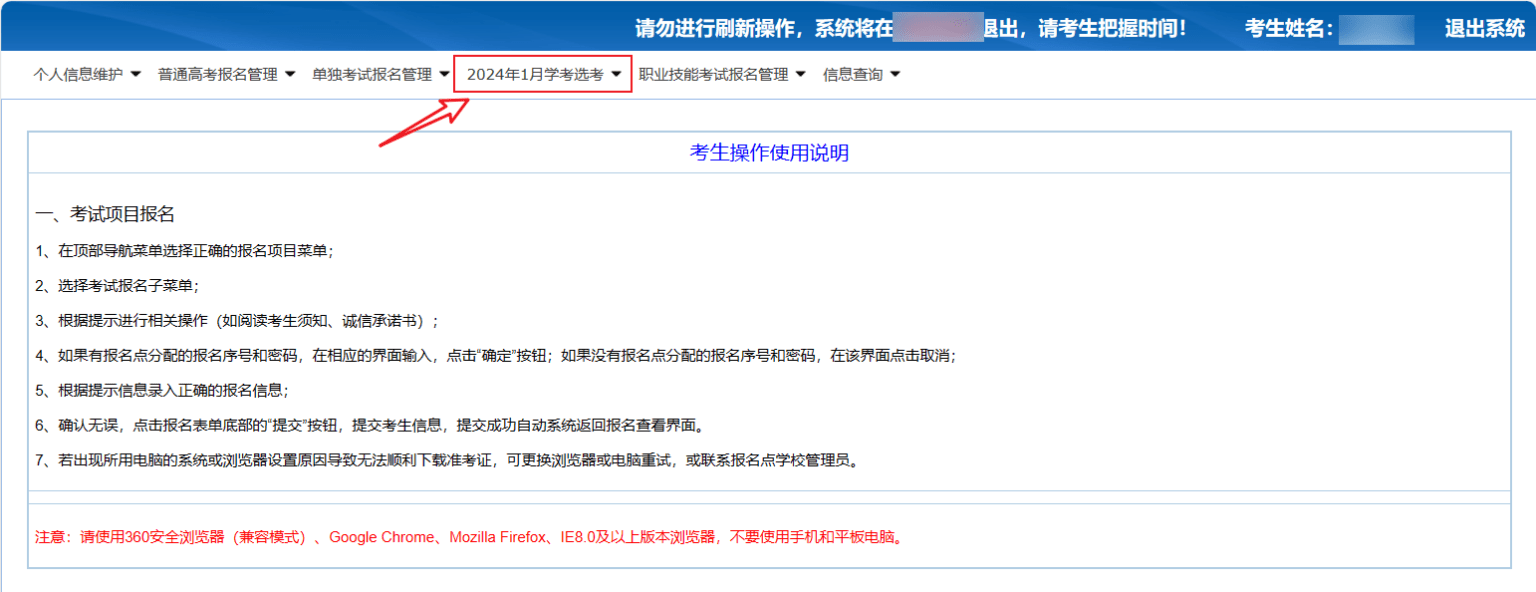Viewport: 1536px width, 592px height.
Task: Click the 考生姓名 label in header
Action: 1288,28
